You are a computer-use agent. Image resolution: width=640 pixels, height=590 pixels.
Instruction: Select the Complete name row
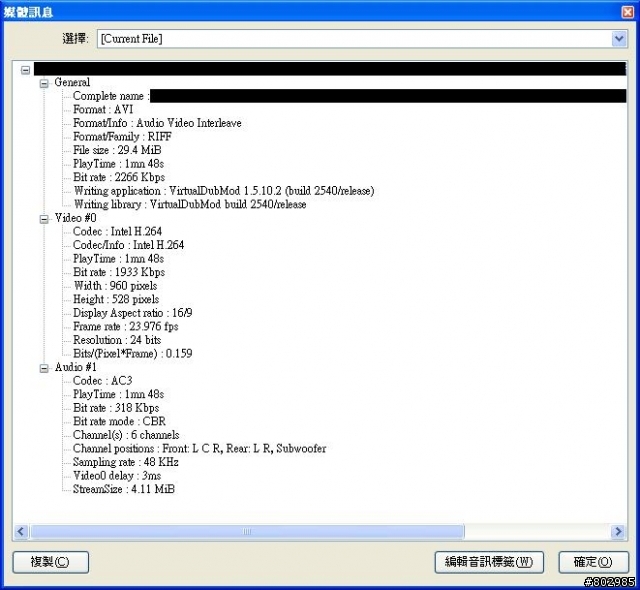point(349,96)
